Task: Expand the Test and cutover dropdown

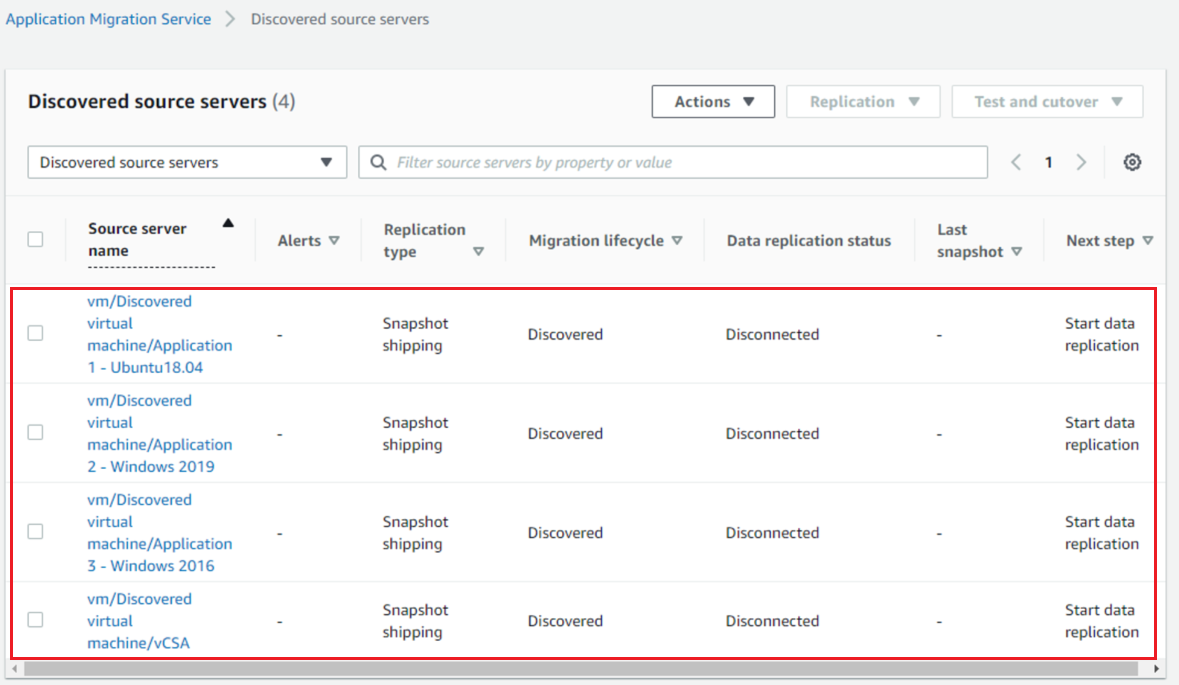Action: pos(1047,101)
